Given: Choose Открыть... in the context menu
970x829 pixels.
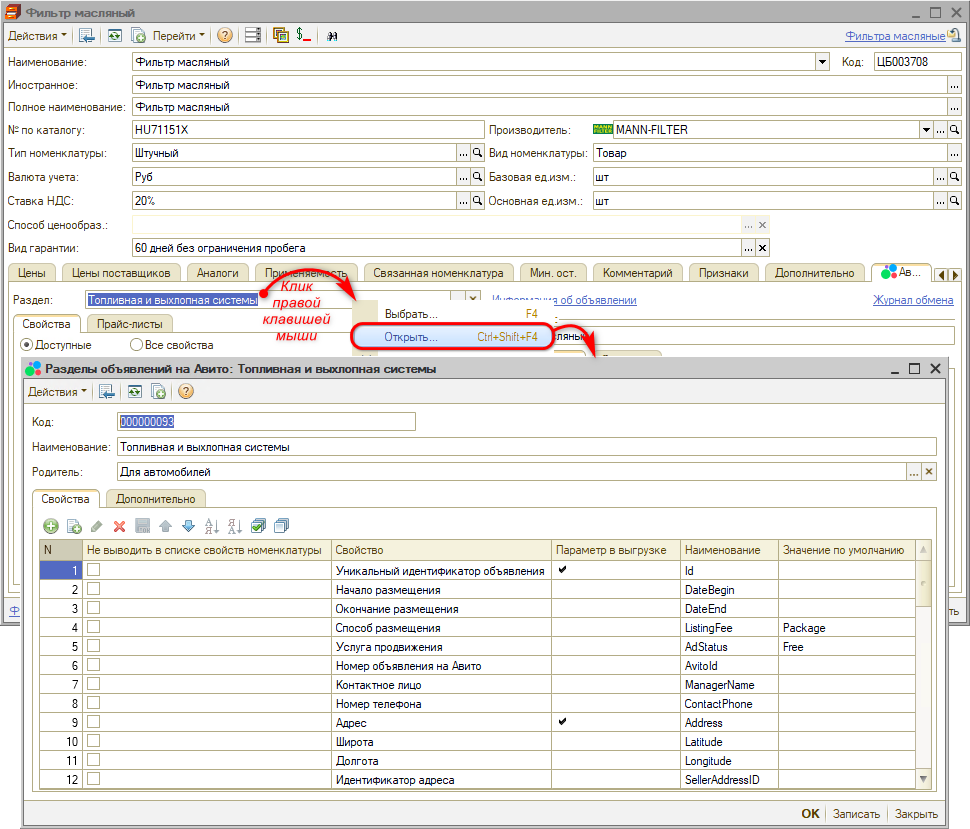Looking at the screenshot, I should [411, 337].
